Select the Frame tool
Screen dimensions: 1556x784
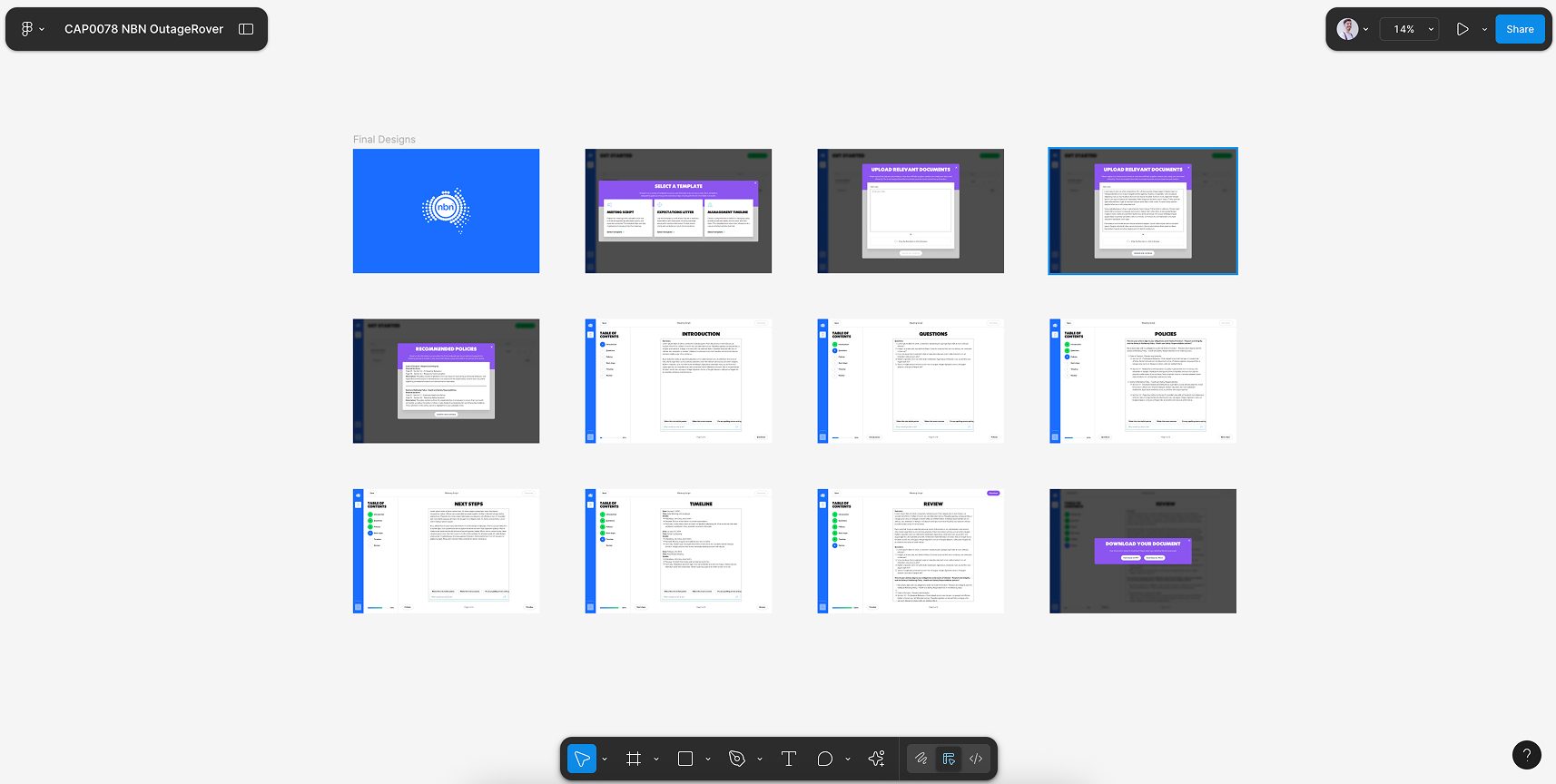click(x=634, y=759)
